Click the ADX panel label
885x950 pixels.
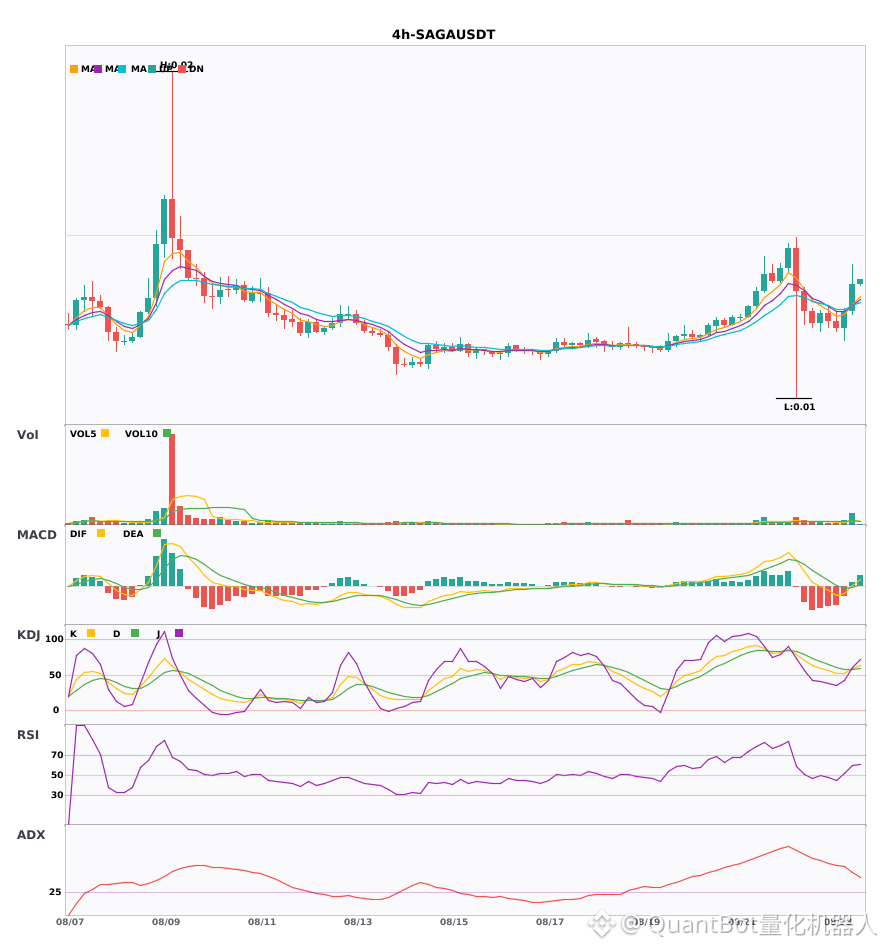coord(31,835)
